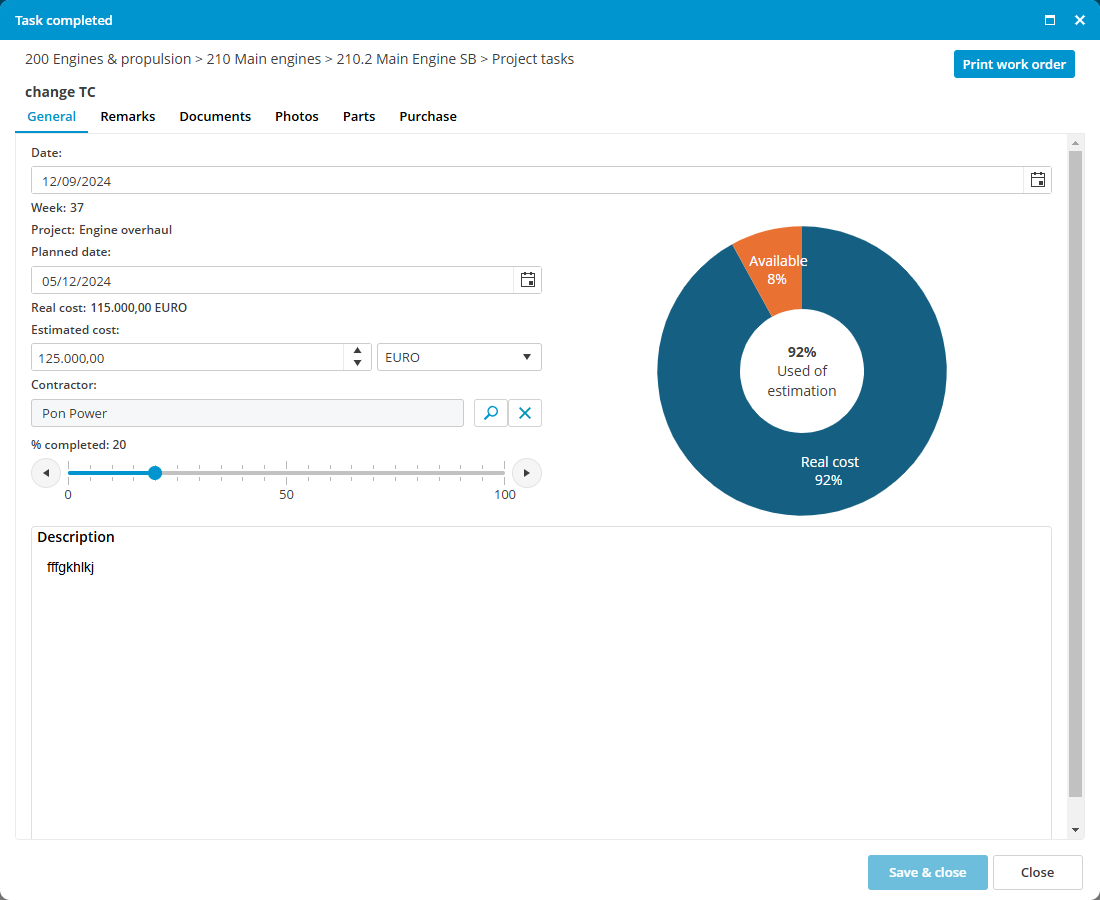Increase estimated cost with up arrow
The width and height of the screenshot is (1100, 900).
pos(357,351)
